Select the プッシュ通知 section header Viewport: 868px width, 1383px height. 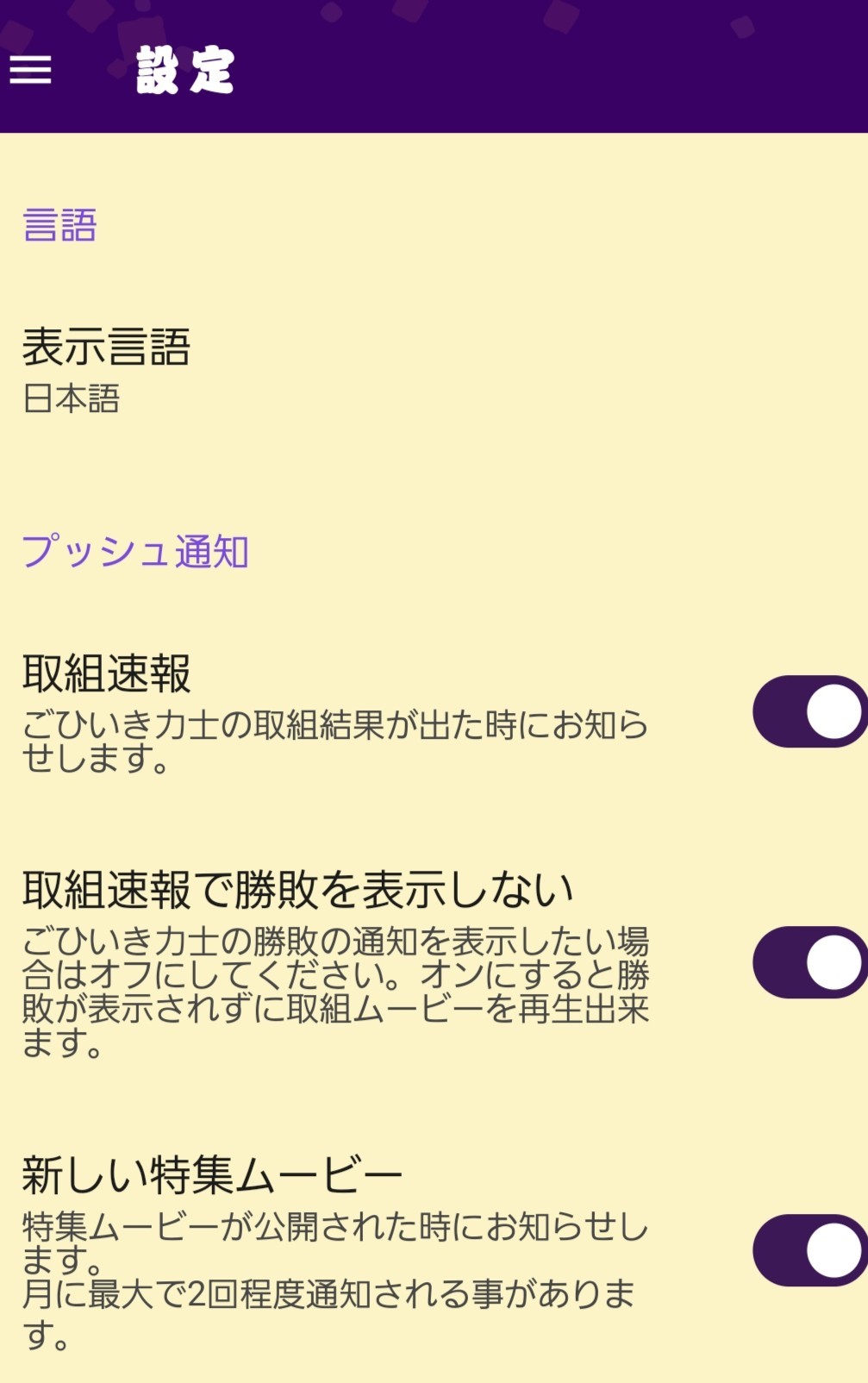click(135, 552)
